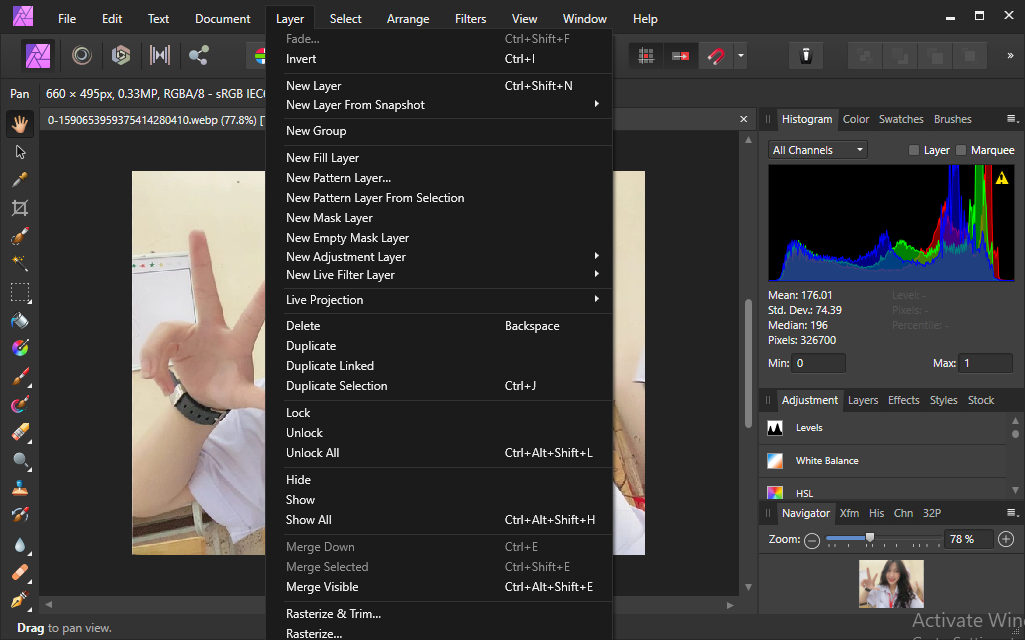Select the Erase Brush tool
This screenshot has width=1025, height=640.
(x=19, y=433)
